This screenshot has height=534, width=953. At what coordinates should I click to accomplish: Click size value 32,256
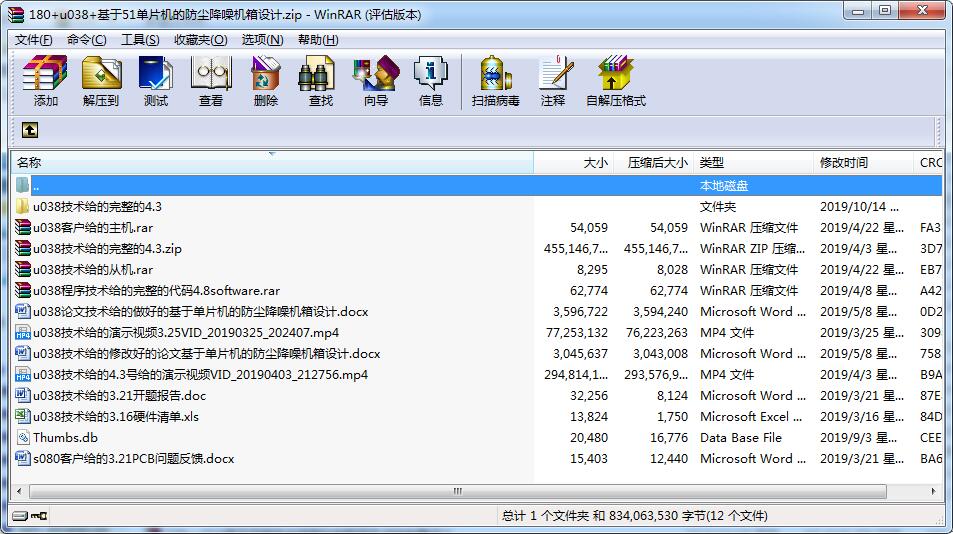[589, 395]
